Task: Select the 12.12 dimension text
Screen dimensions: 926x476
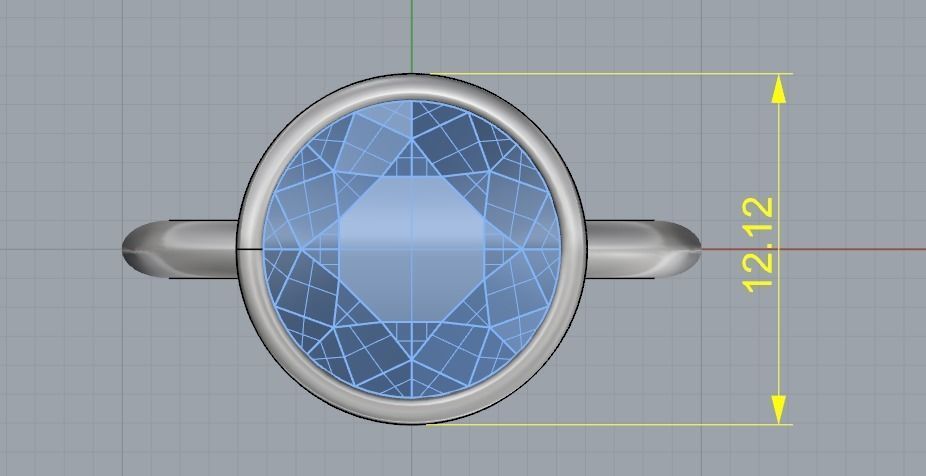Action: point(757,245)
